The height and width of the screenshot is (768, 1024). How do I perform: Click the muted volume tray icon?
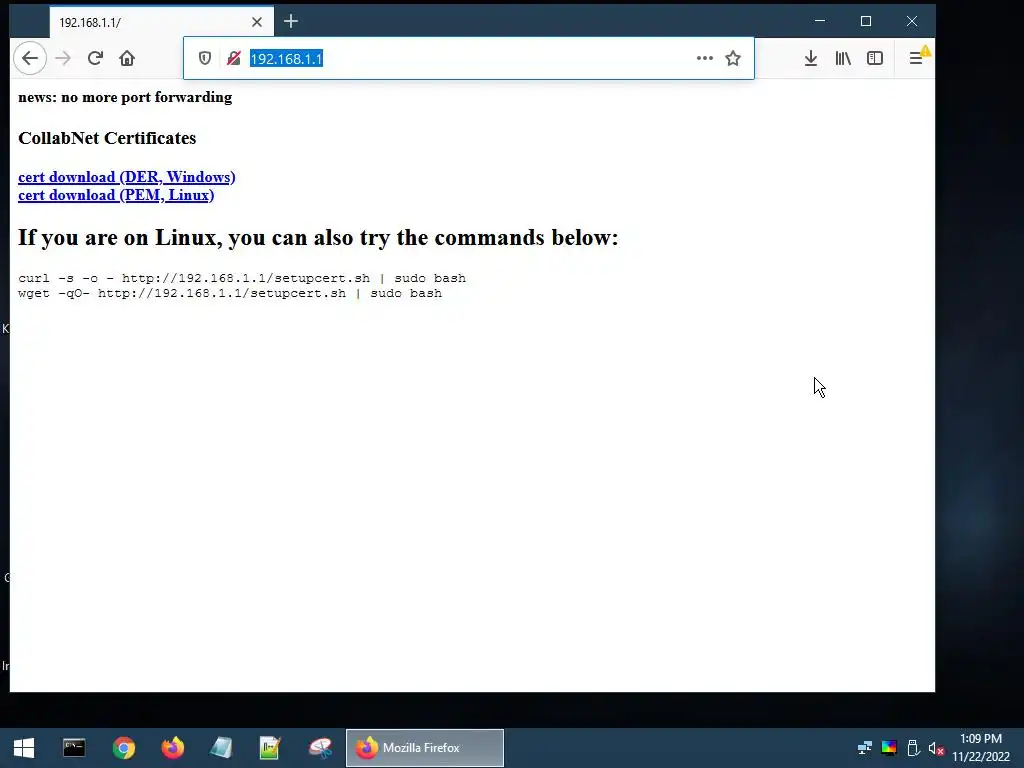[936, 748]
